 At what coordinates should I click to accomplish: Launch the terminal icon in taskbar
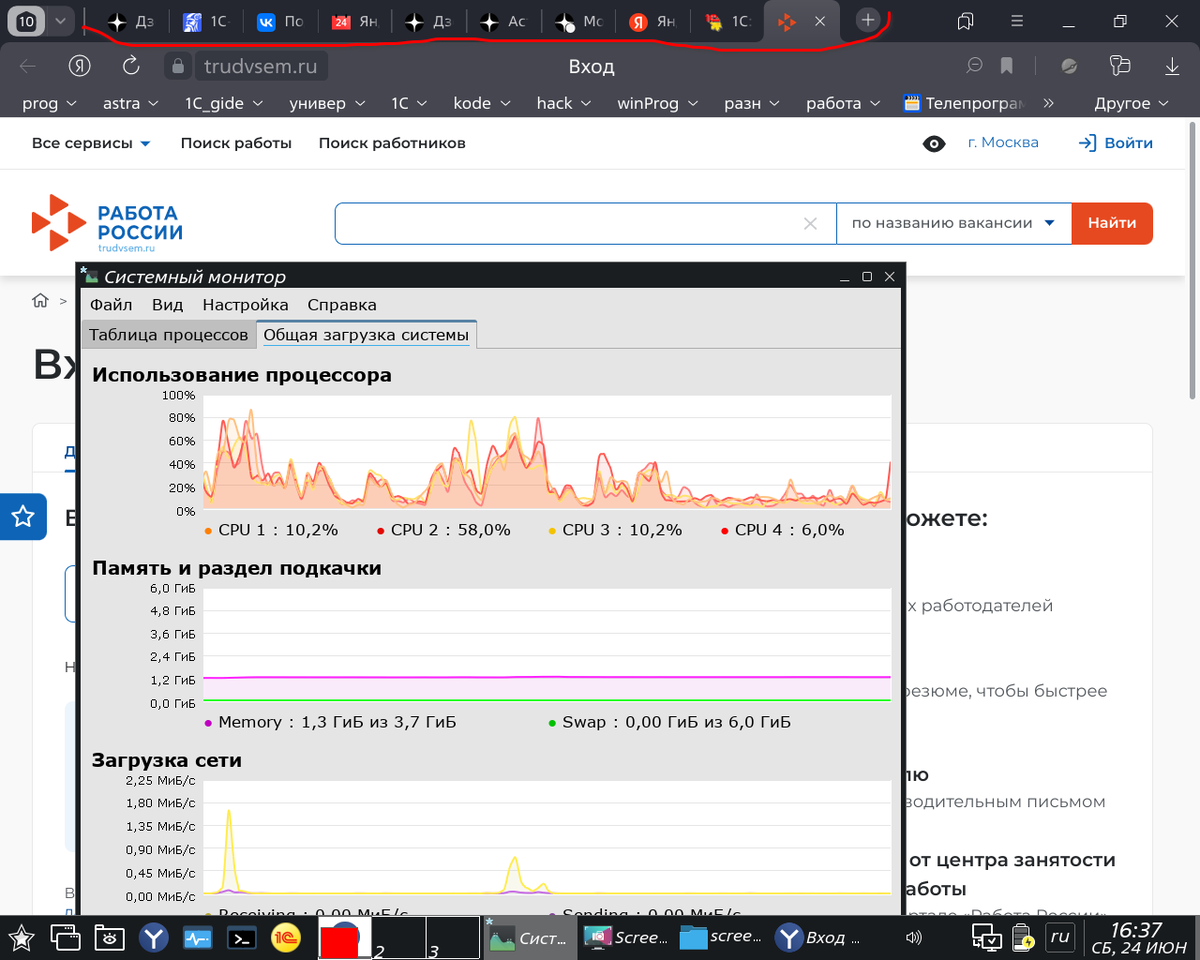point(241,938)
